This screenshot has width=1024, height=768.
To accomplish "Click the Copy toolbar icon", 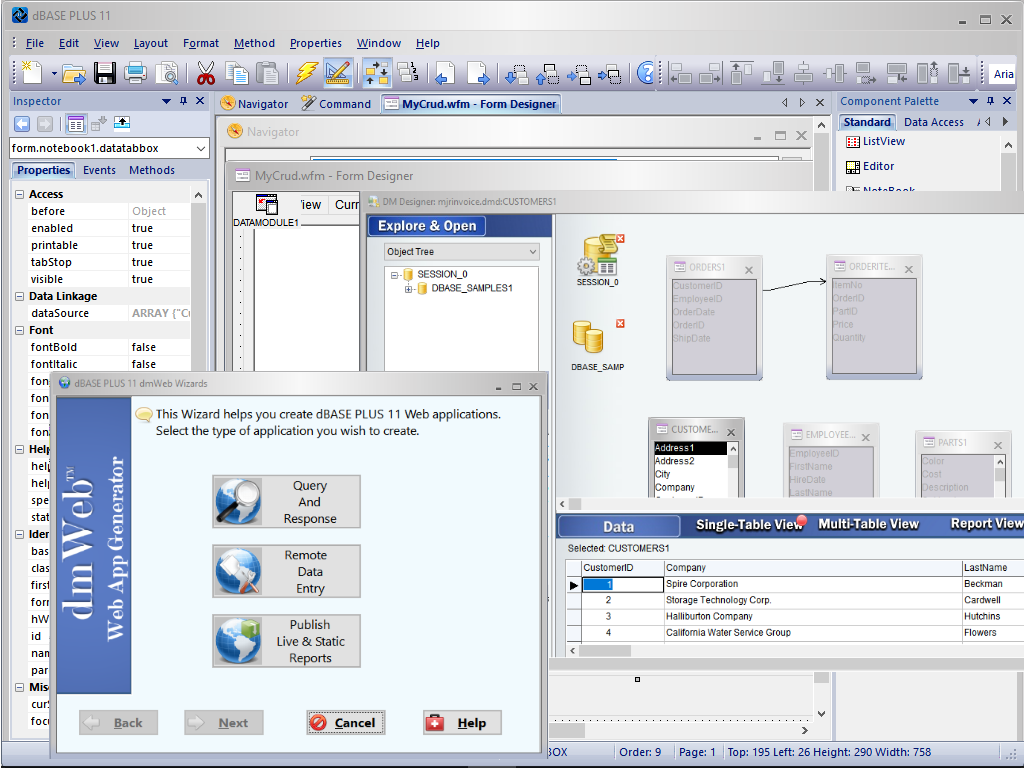I will coord(236,73).
